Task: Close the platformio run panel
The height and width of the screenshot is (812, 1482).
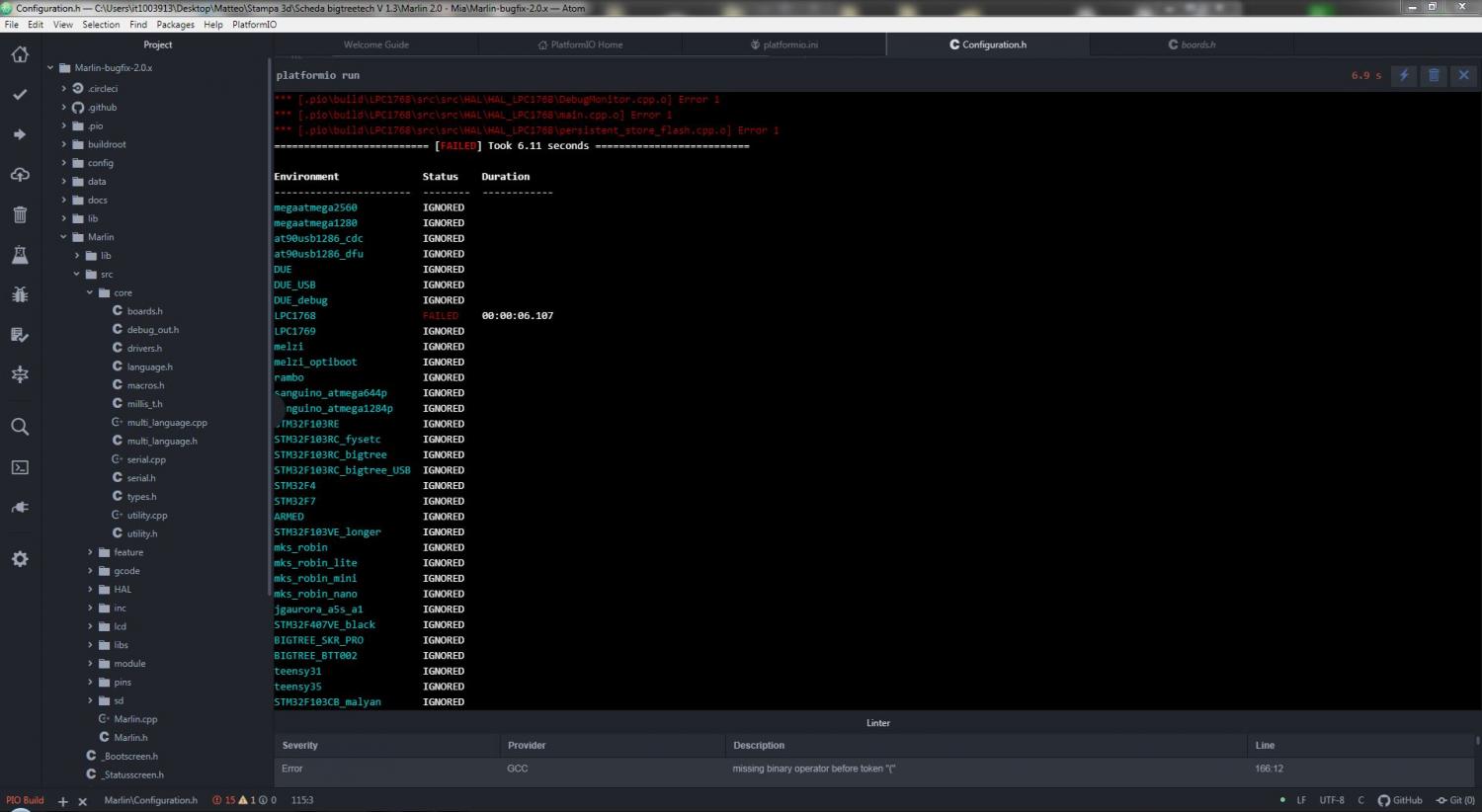Action: click(x=1464, y=75)
